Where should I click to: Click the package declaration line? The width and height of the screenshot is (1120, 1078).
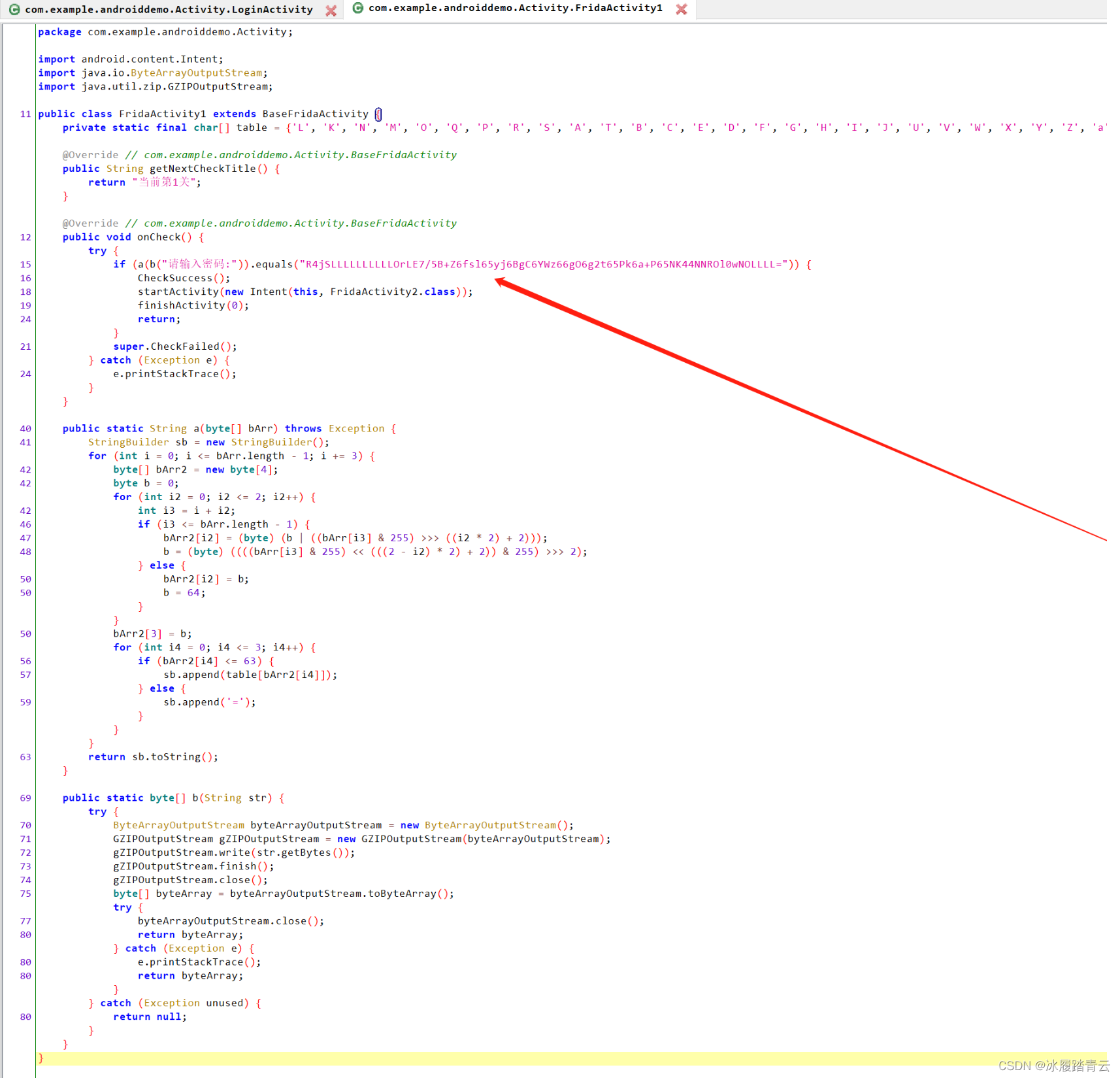165,32
